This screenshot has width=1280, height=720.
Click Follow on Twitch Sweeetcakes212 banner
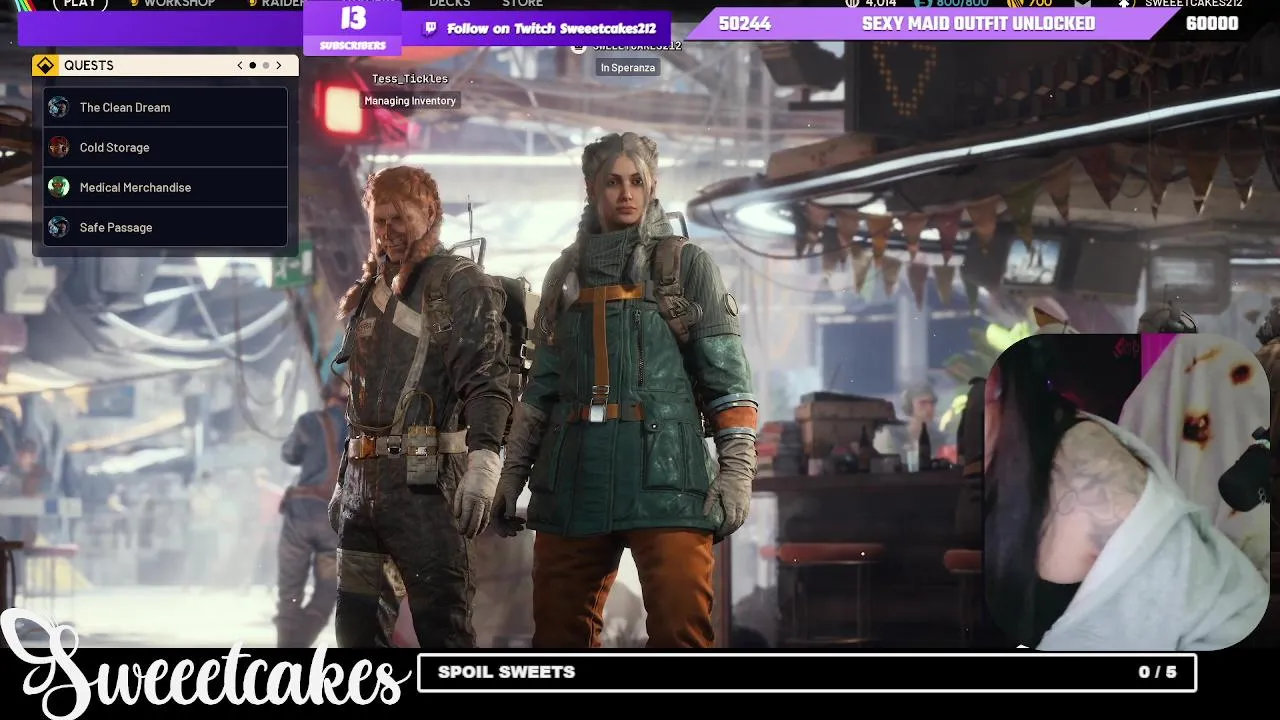point(536,28)
